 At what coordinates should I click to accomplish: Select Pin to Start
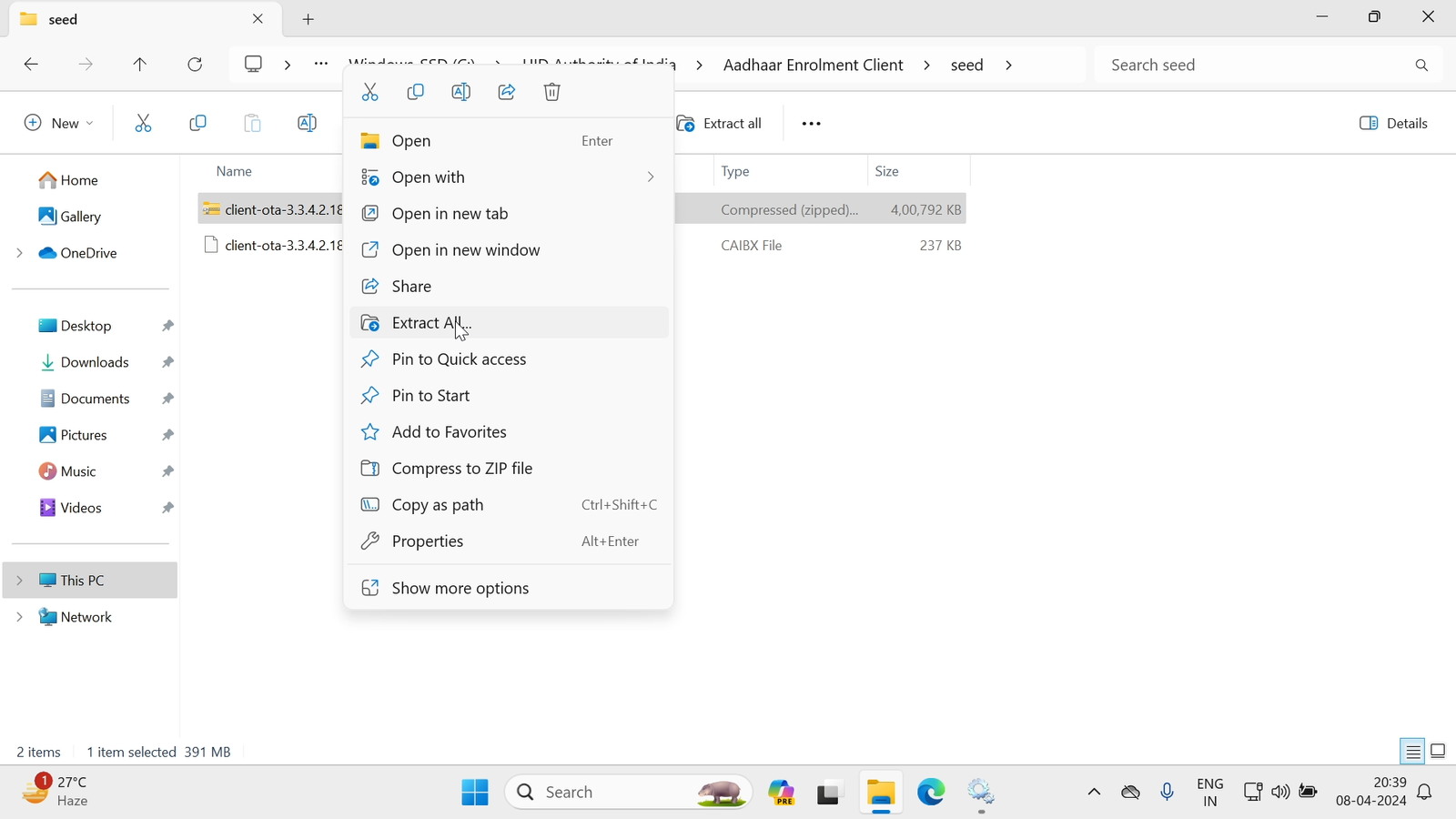[x=509, y=395]
